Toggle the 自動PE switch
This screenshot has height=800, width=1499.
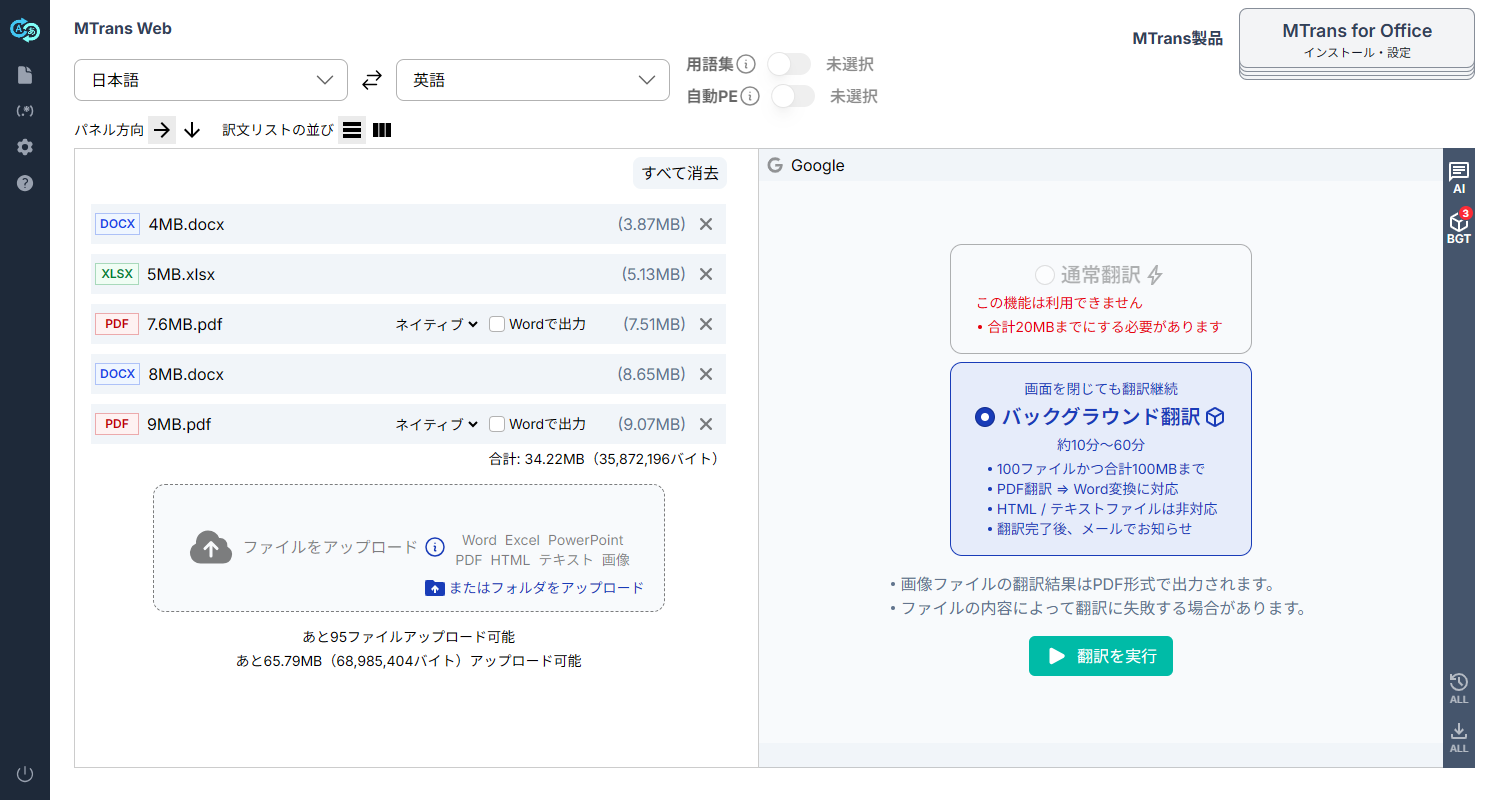(793, 96)
